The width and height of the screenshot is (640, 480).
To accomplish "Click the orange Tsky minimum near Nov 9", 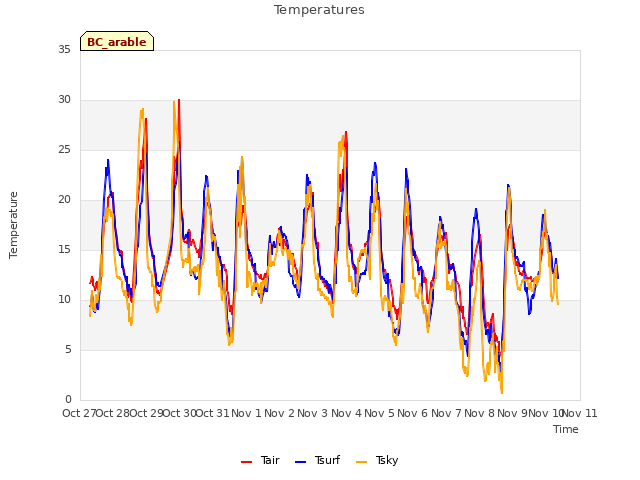I will tap(502, 393).
